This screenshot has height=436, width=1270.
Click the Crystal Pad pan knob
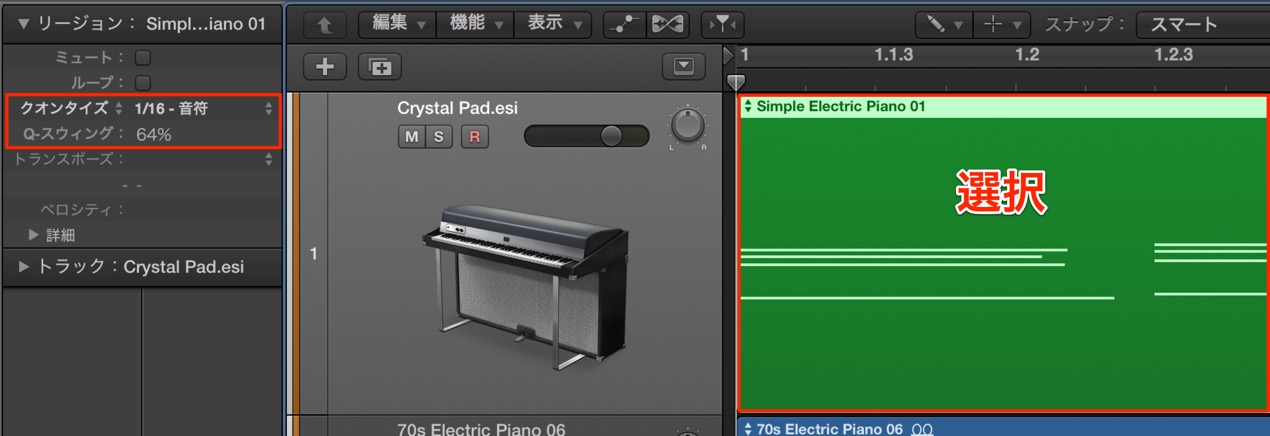pyautogui.click(x=687, y=127)
